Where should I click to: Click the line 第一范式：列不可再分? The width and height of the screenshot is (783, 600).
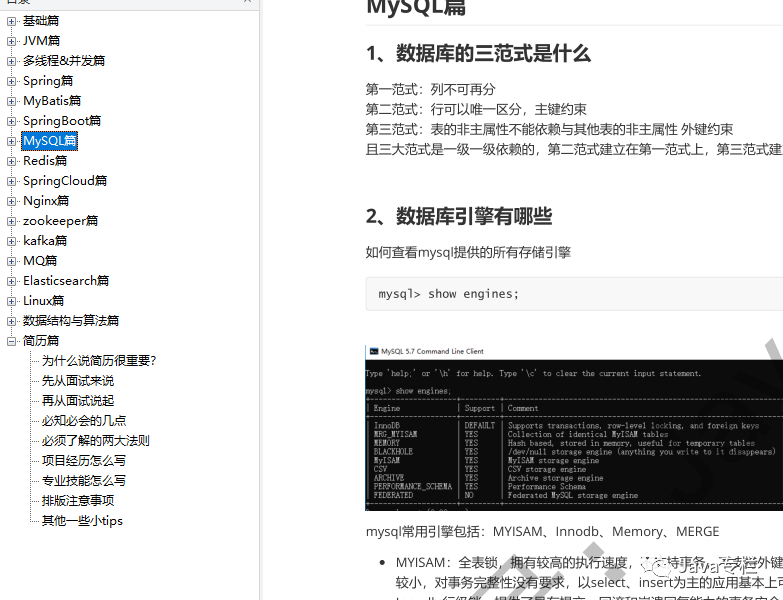pyautogui.click(x=430, y=89)
